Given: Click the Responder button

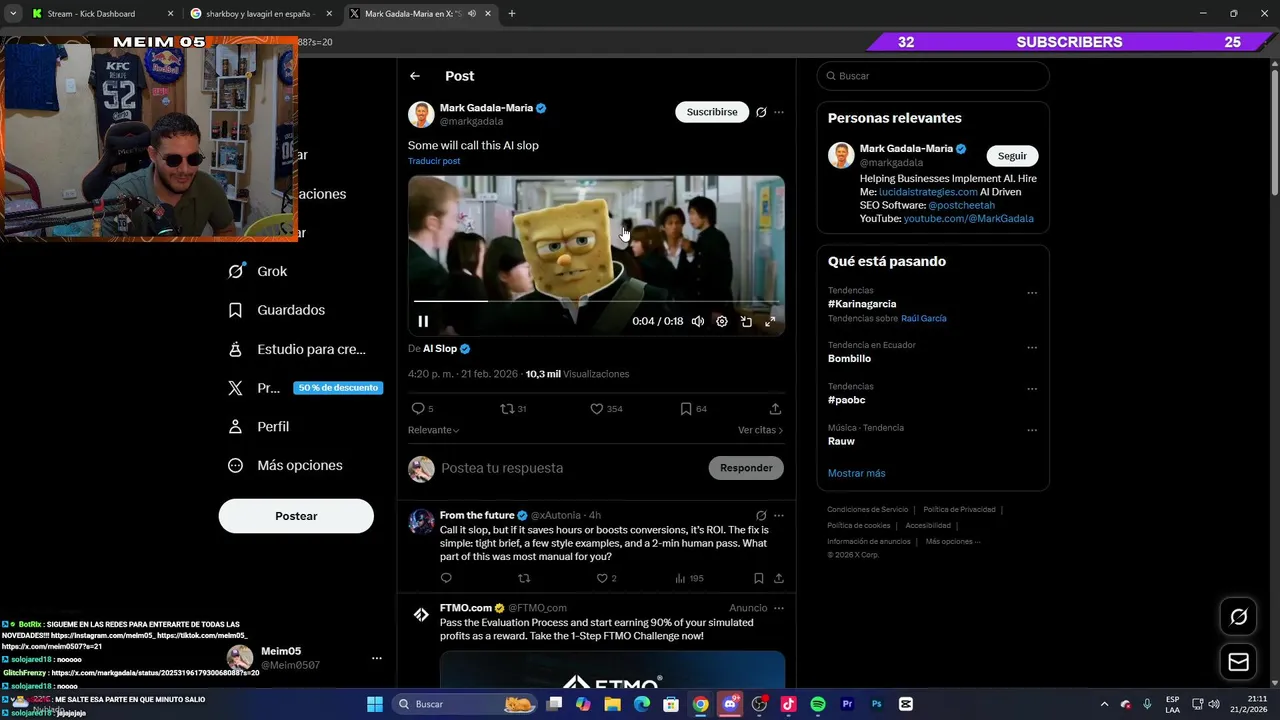Looking at the screenshot, I should point(746,468).
